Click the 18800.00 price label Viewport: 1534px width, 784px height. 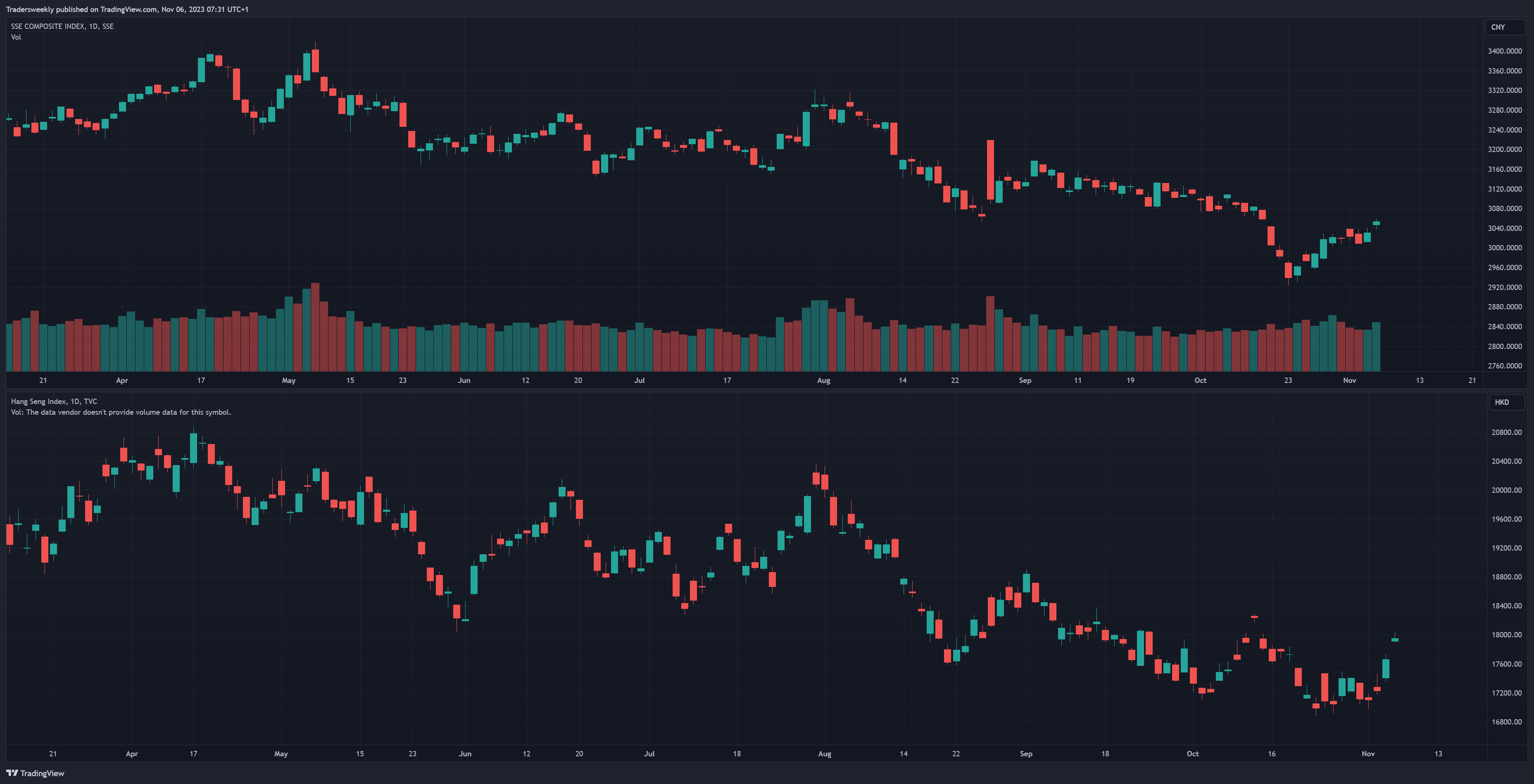pyautogui.click(x=1507, y=577)
